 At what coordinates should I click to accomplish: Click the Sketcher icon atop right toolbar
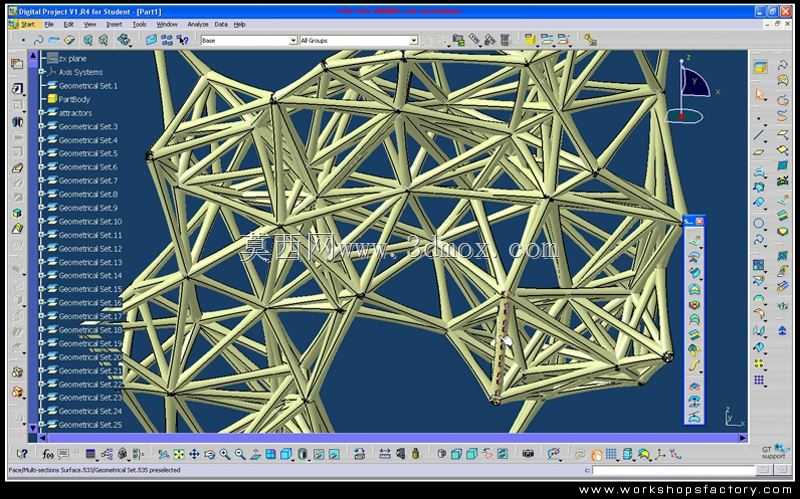point(760,67)
